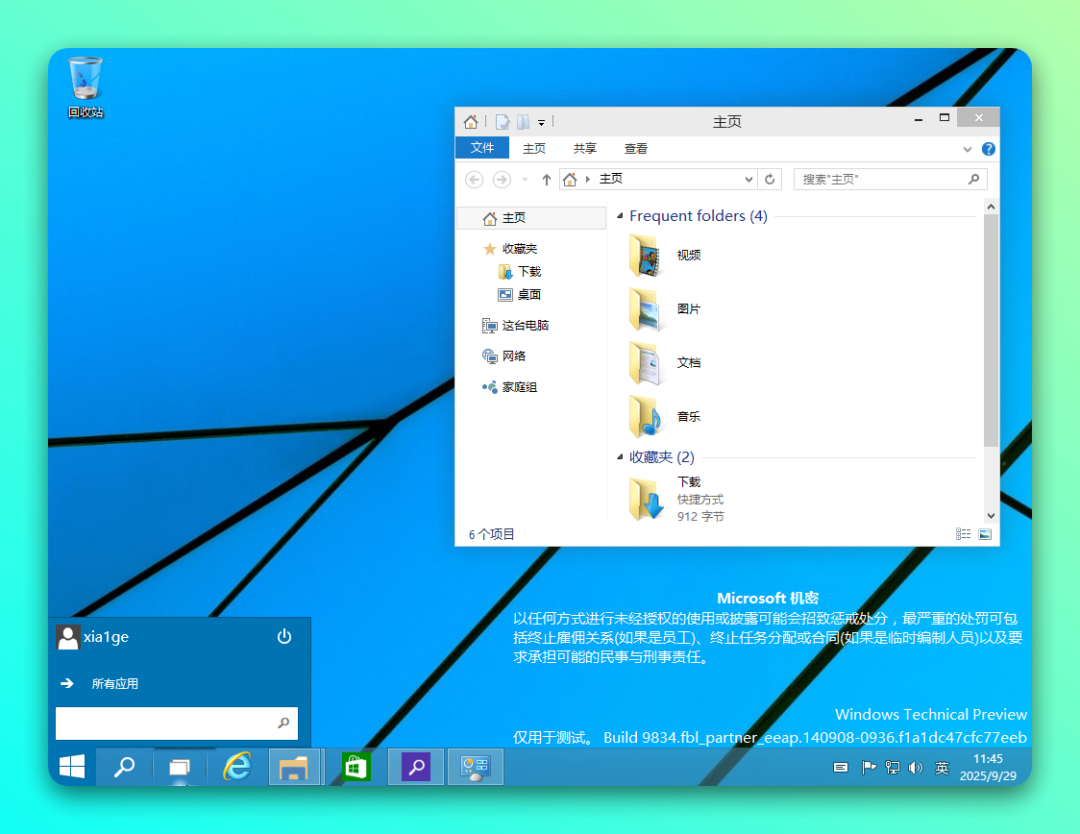
Task: Switch to large icons view in status bar
Action: (985, 534)
